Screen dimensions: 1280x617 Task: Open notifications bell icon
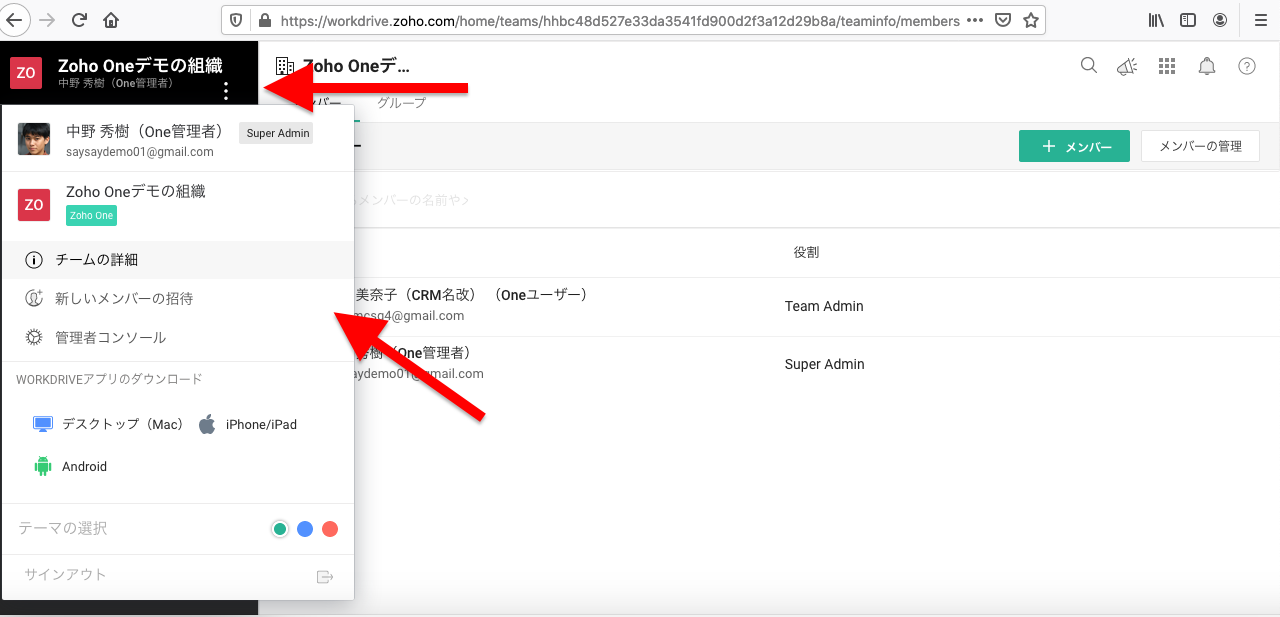point(1207,66)
